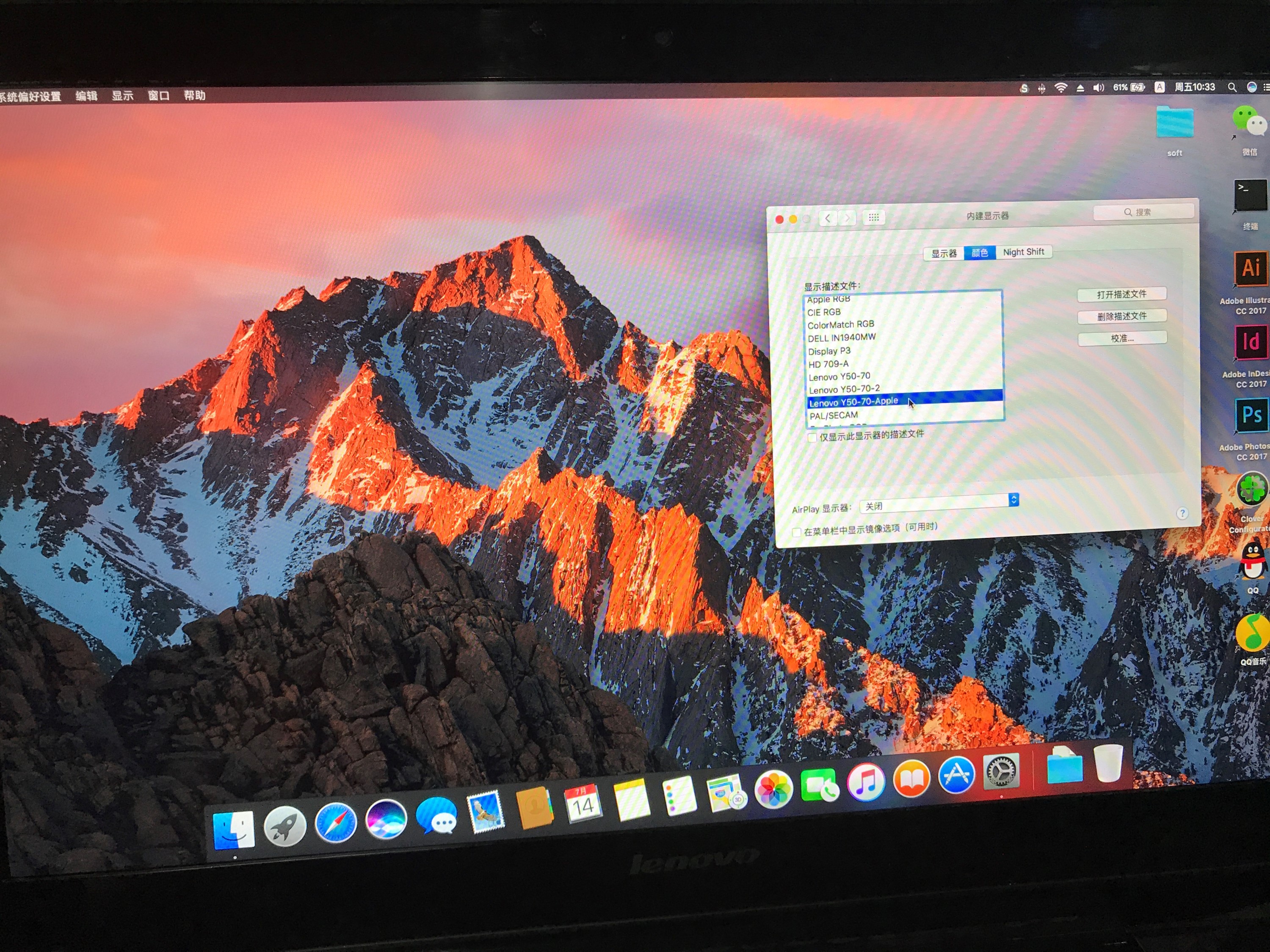
Task: Click the 校准... calibrate button
Action: click(1122, 338)
